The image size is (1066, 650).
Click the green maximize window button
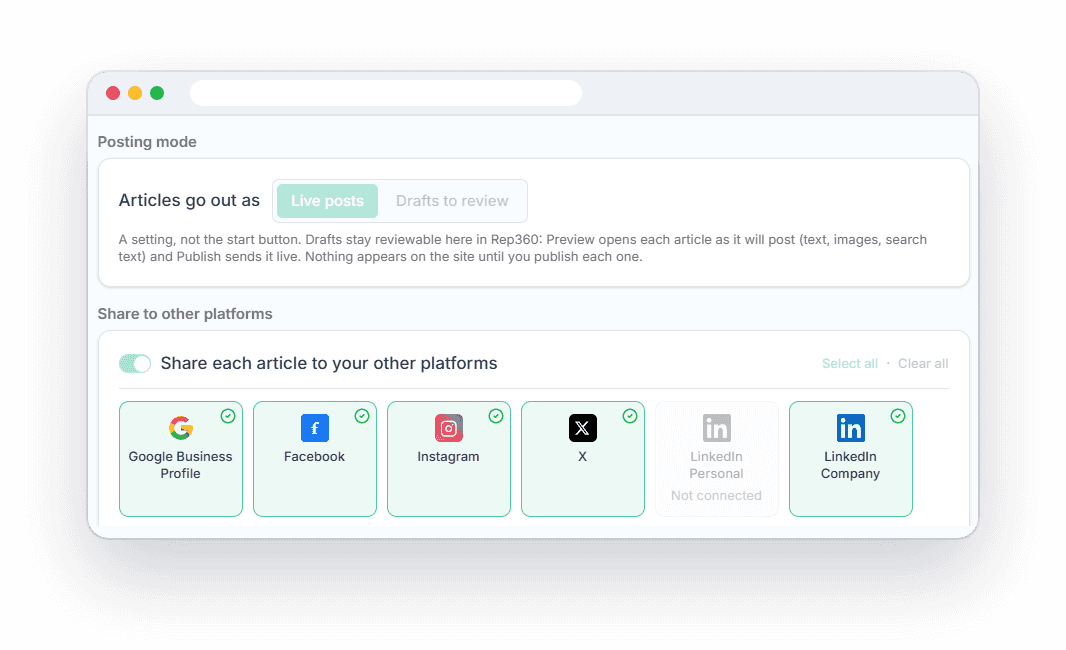point(157,93)
